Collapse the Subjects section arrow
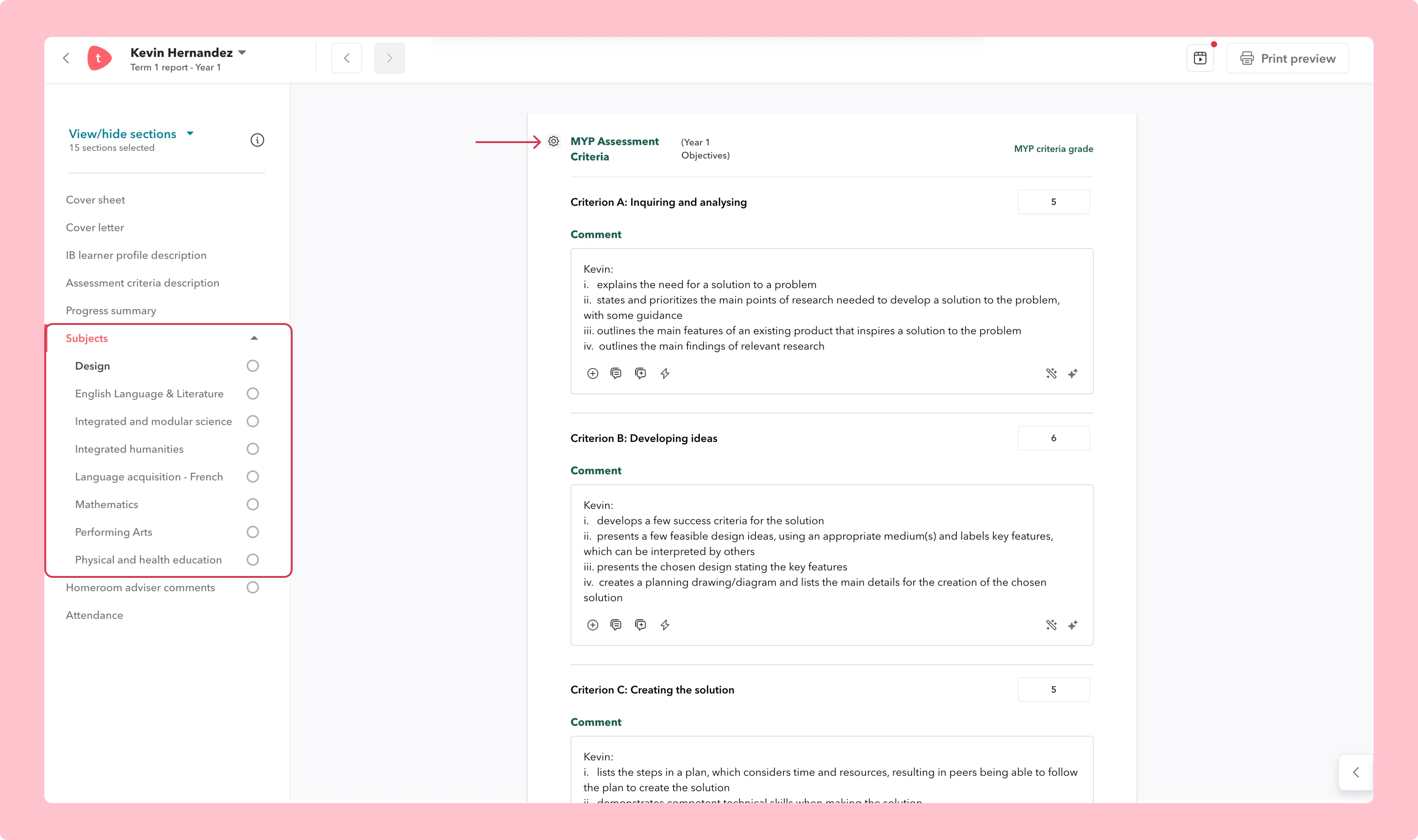This screenshot has width=1418, height=840. [x=254, y=338]
